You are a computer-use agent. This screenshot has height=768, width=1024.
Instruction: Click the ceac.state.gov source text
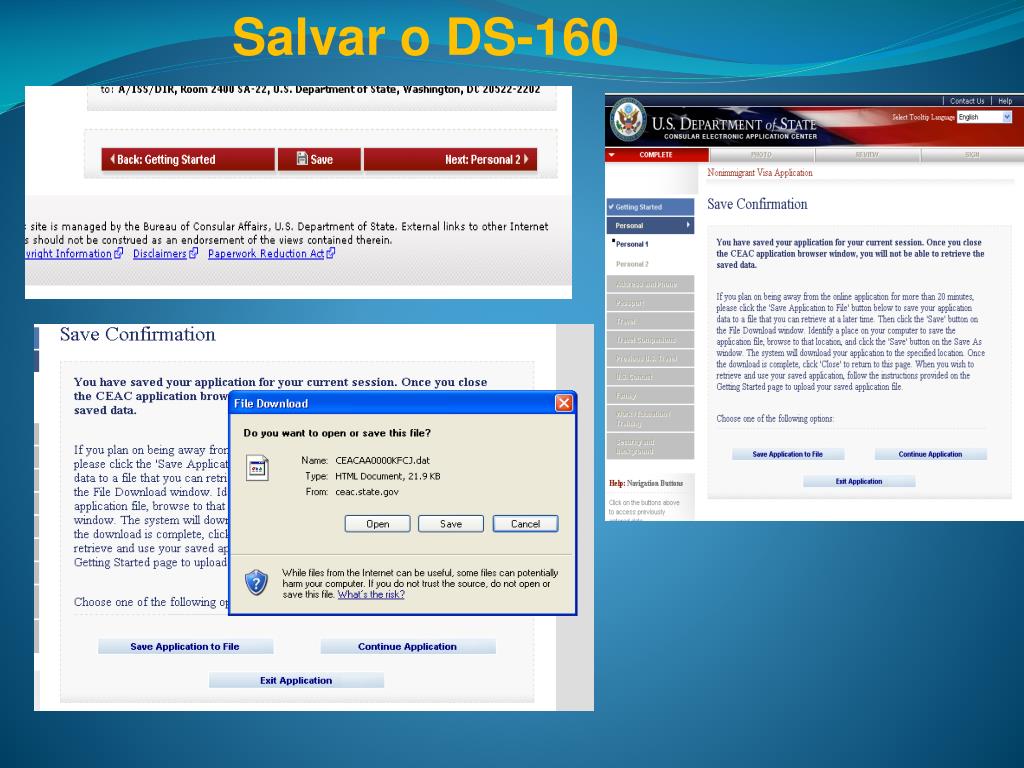pos(366,492)
